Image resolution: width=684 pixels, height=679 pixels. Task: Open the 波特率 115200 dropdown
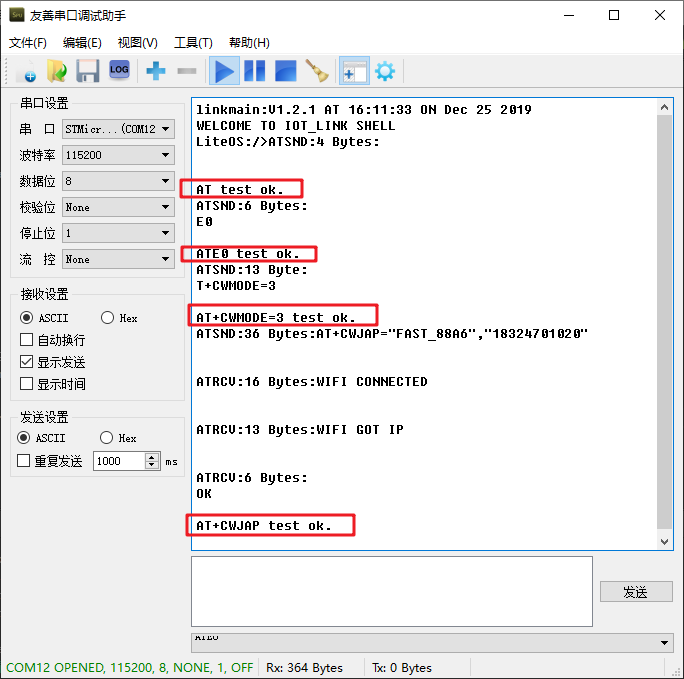[118, 155]
